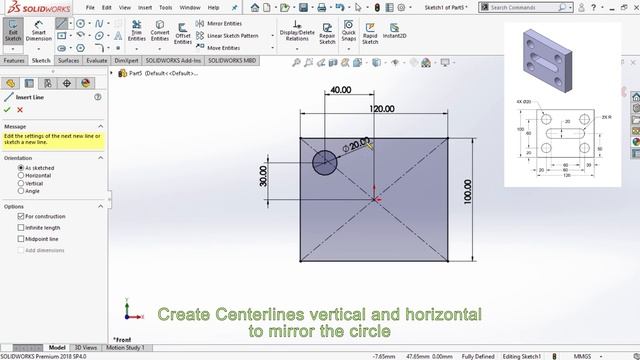The width and height of the screenshot is (640, 360).
Task: Click the Rebuild traffic light icon
Action: pos(377,7)
